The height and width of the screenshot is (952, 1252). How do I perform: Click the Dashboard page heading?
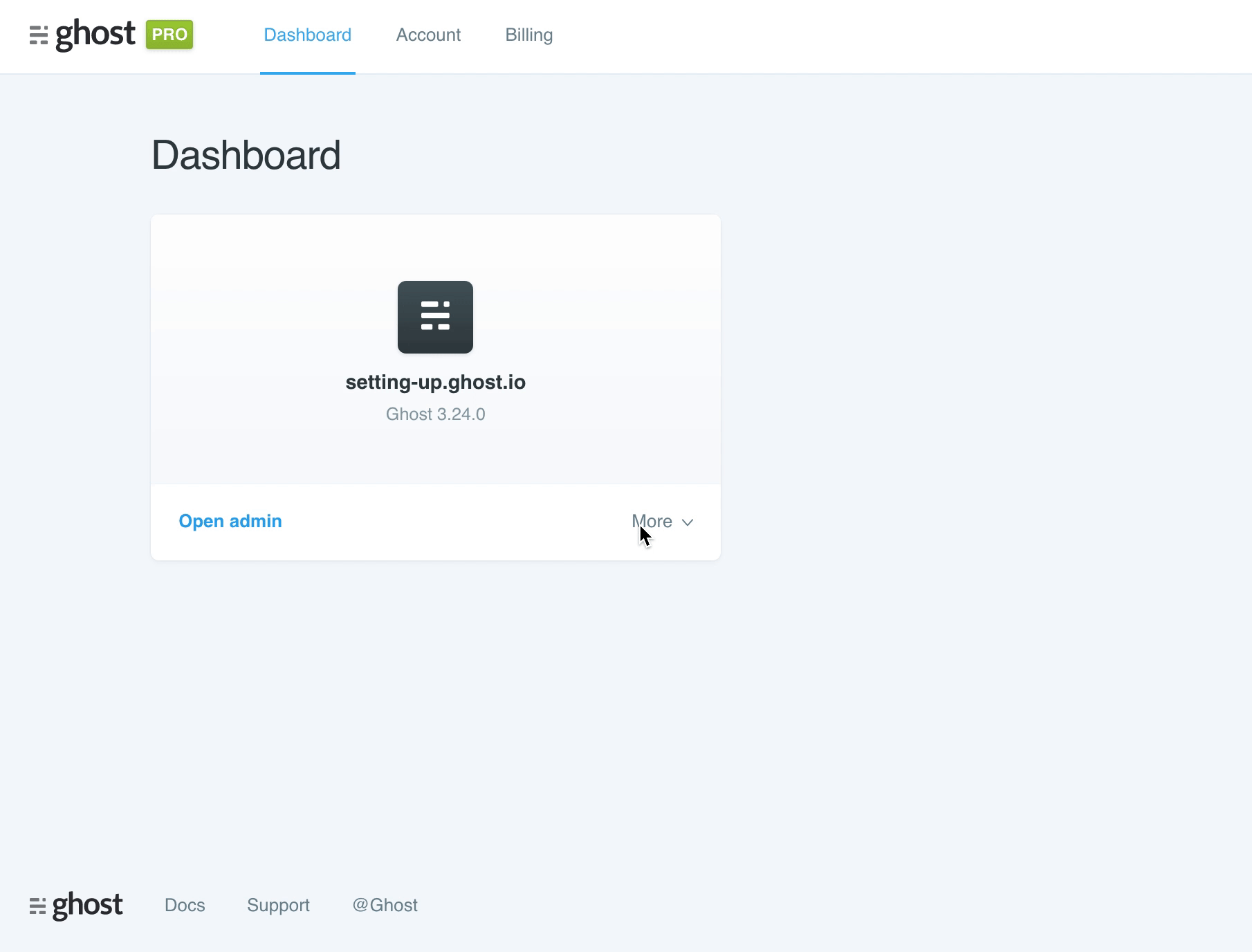(x=247, y=155)
